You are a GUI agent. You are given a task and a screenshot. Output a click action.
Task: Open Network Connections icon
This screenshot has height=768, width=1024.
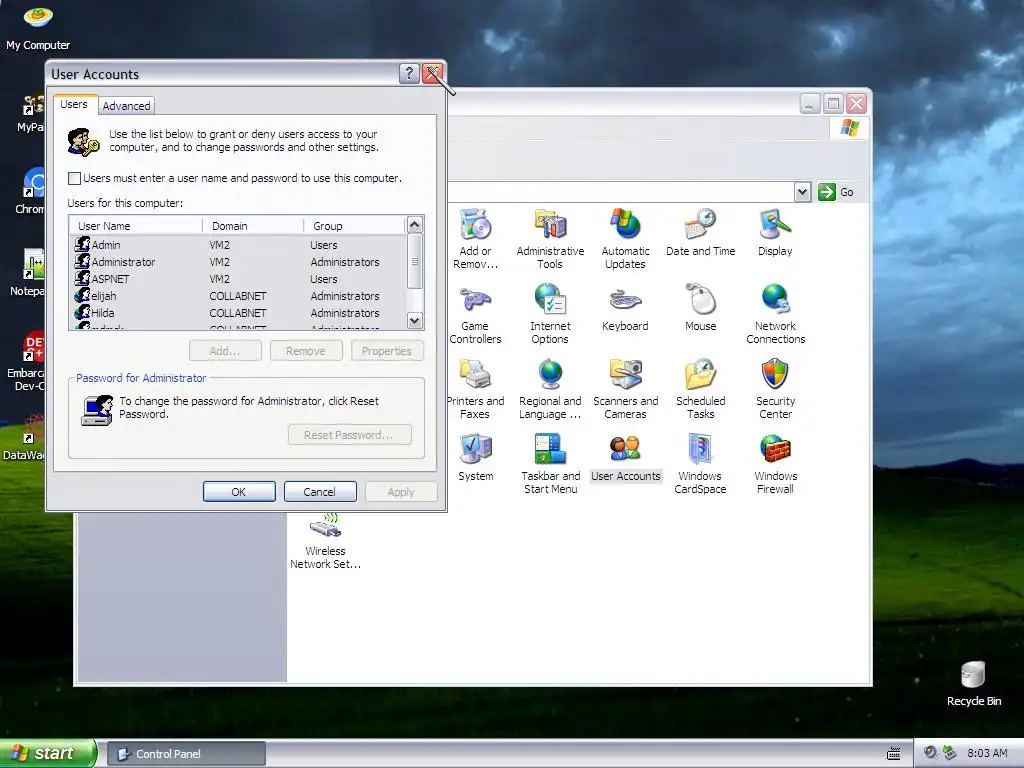pyautogui.click(x=775, y=313)
